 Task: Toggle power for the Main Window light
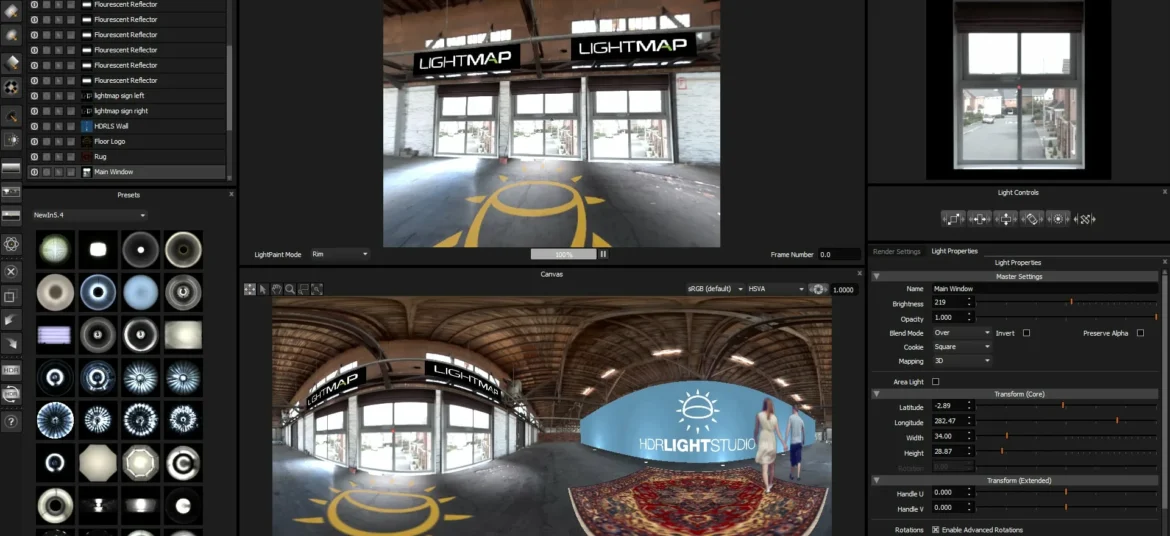(x=34, y=172)
